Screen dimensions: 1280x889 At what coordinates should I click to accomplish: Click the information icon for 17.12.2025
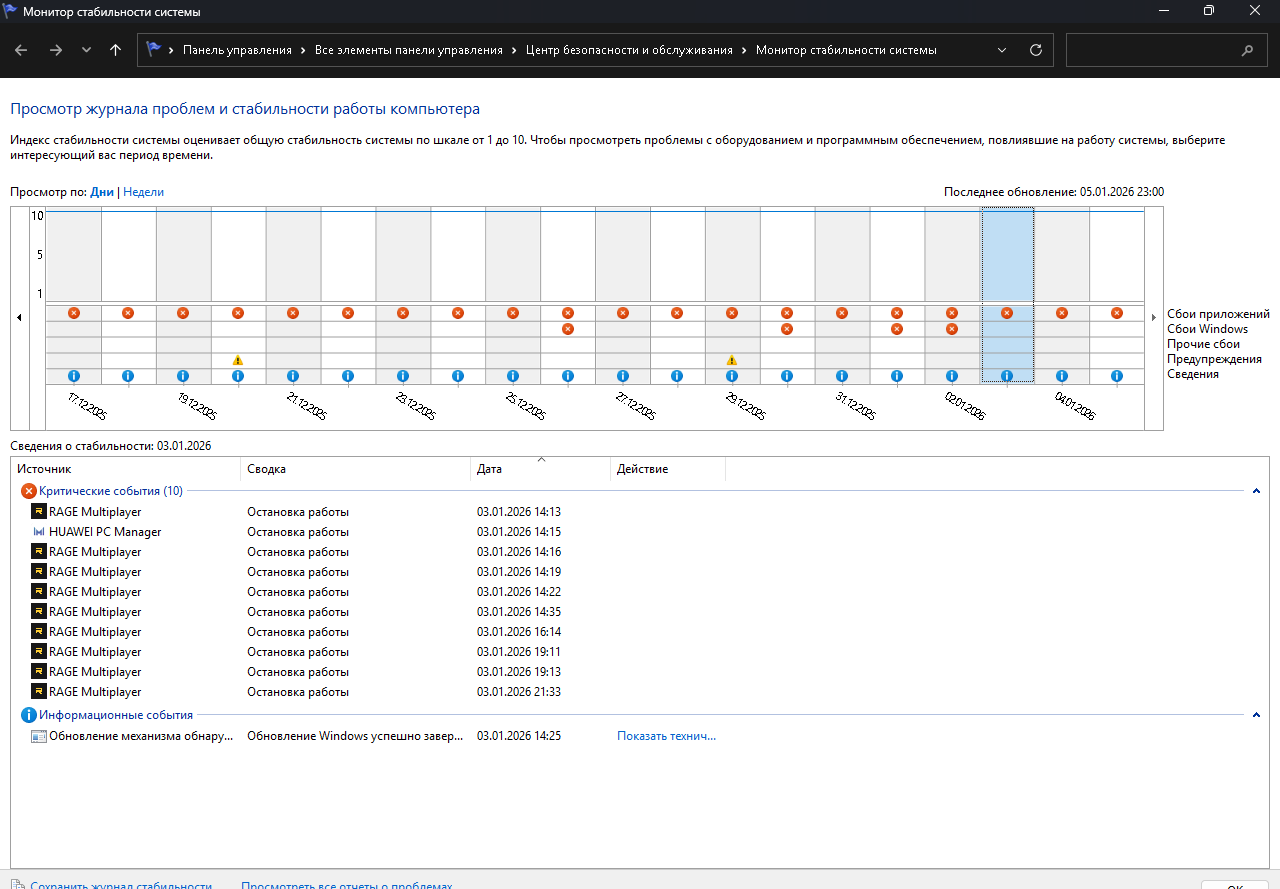[73, 376]
